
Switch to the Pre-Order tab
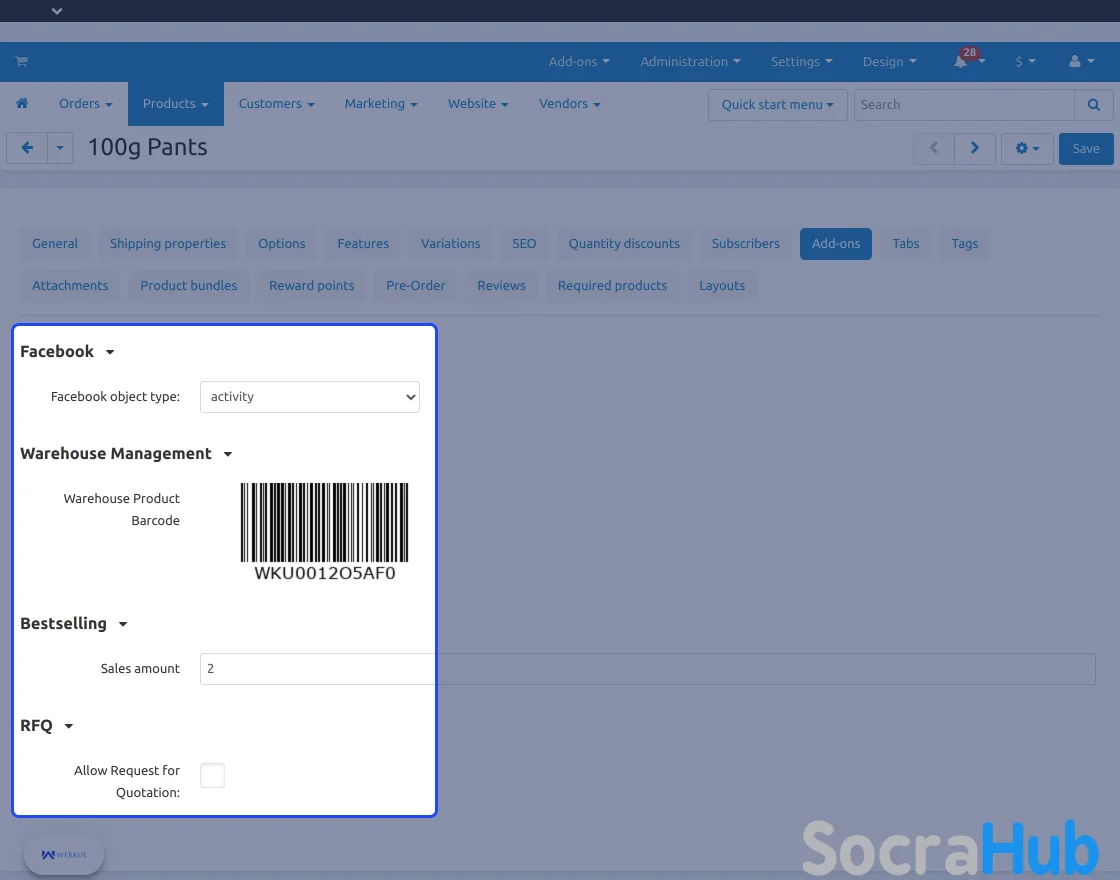pos(415,286)
